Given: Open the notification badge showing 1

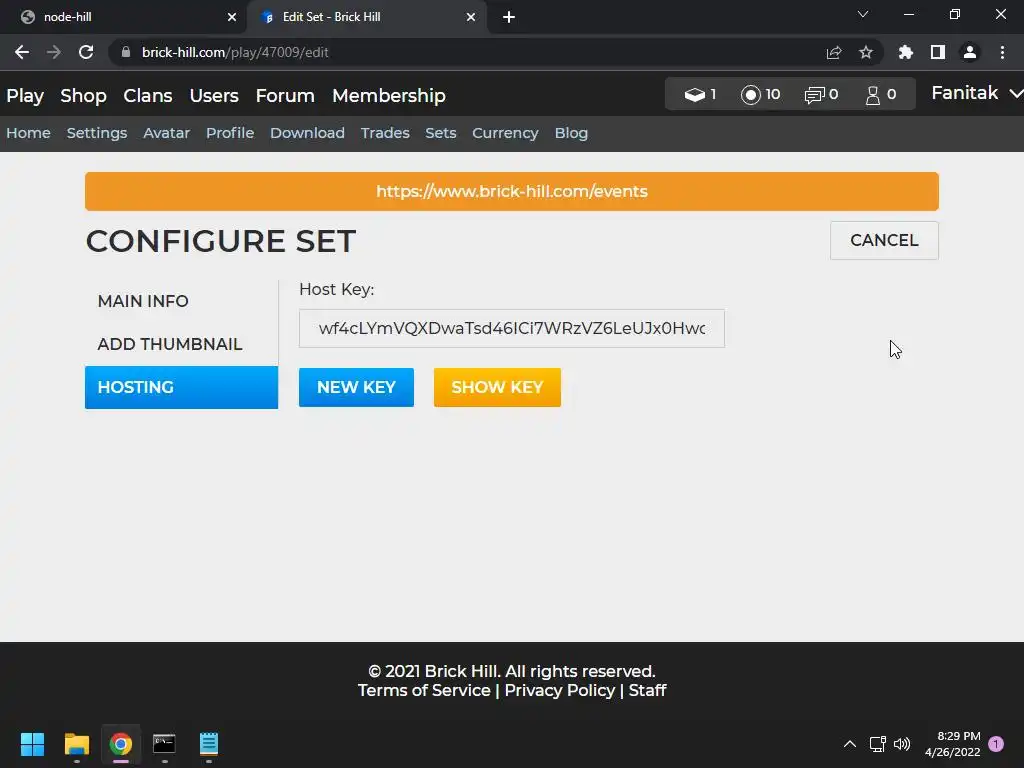Looking at the screenshot, I should (996, 744).
